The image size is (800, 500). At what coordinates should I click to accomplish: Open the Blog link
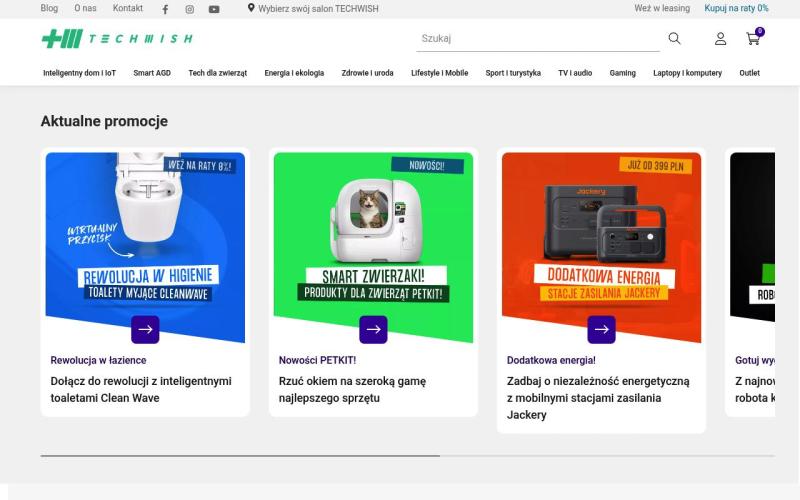tap(49, 8)
